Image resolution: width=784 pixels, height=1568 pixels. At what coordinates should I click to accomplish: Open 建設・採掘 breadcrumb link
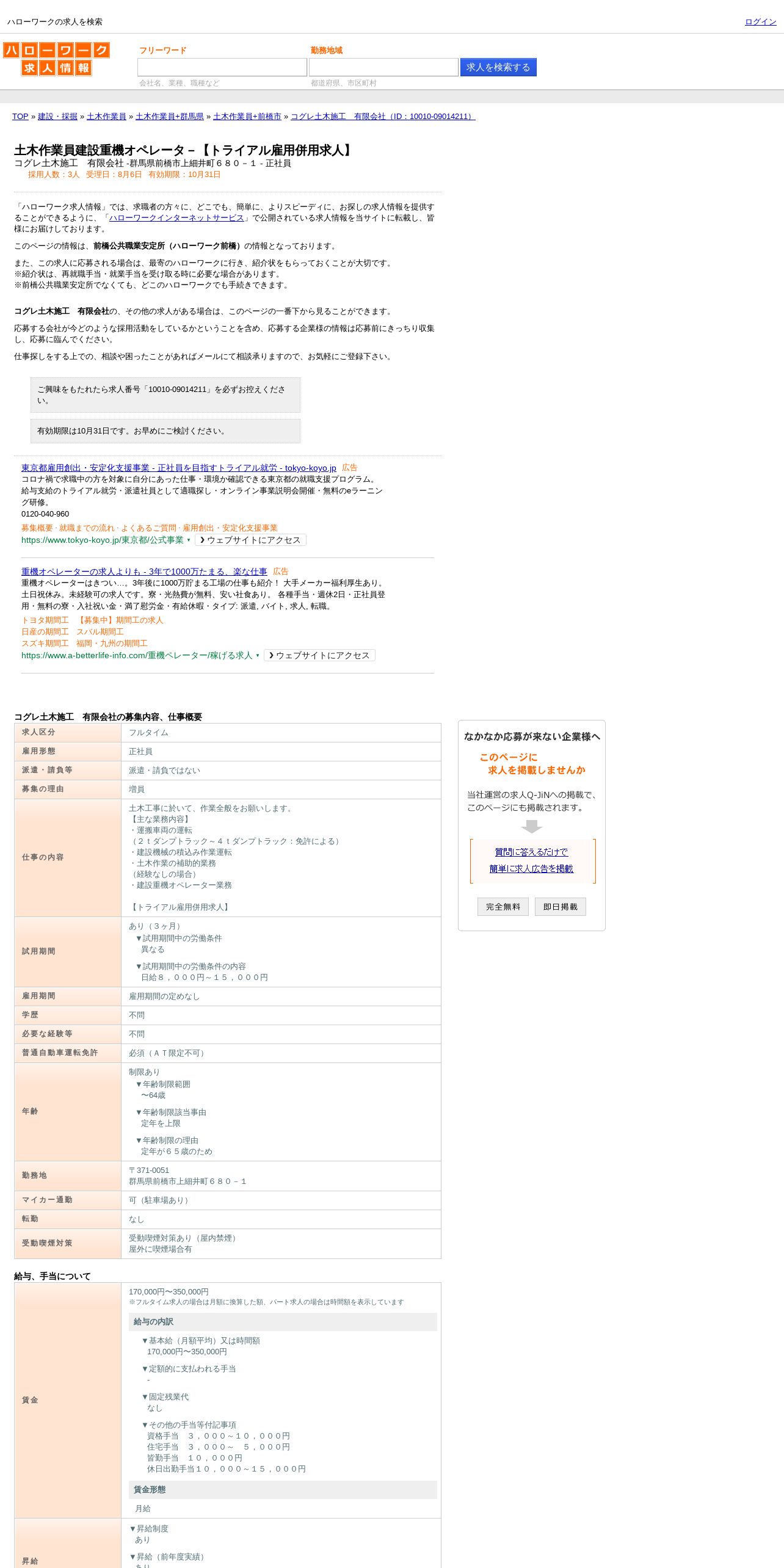click(x=57, y=117)
